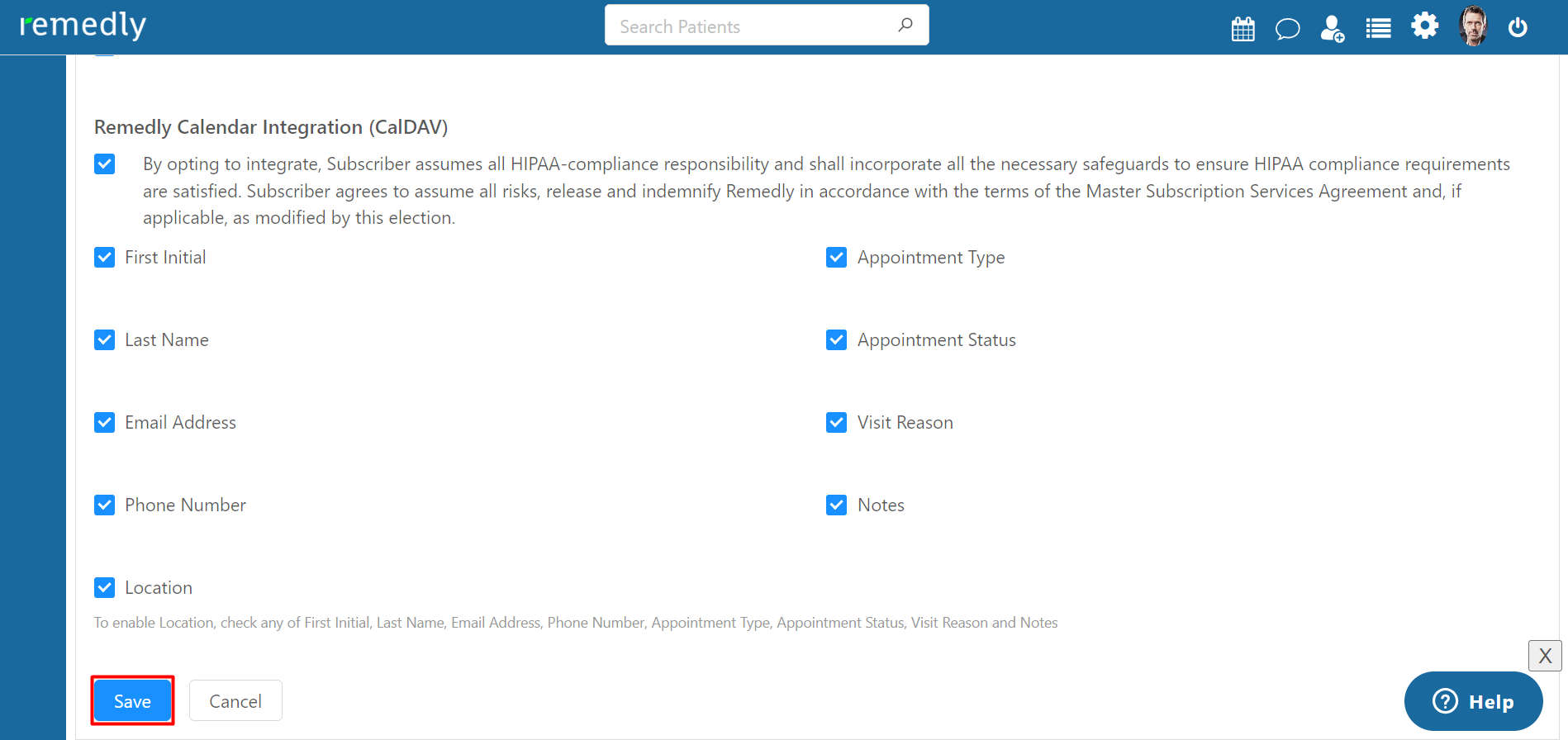Toggle the First Initial checkbox

pos(105,257)
